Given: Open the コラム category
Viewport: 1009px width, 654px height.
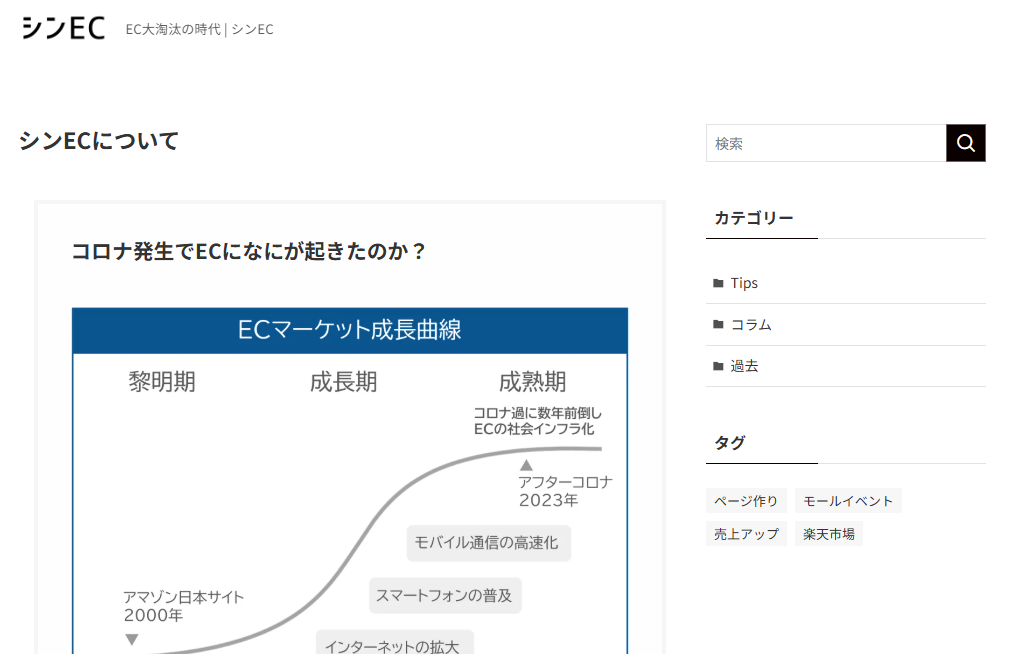Looking at the screenshot, I should (753, 324).
